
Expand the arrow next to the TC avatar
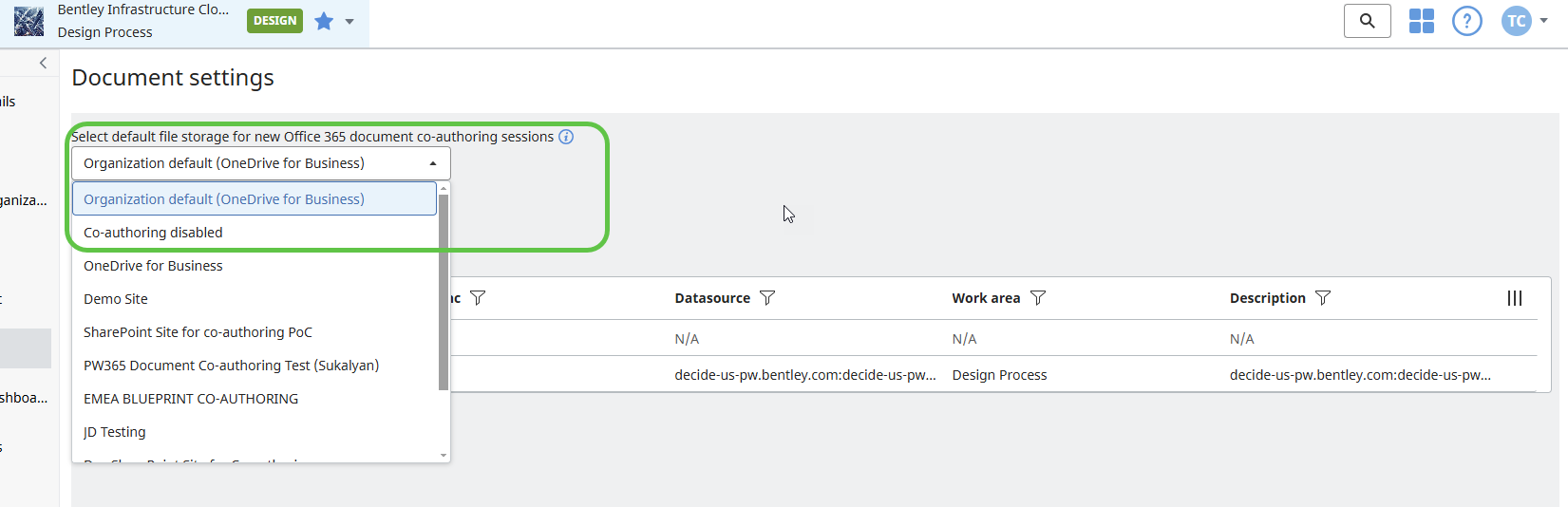[1543, 21]
